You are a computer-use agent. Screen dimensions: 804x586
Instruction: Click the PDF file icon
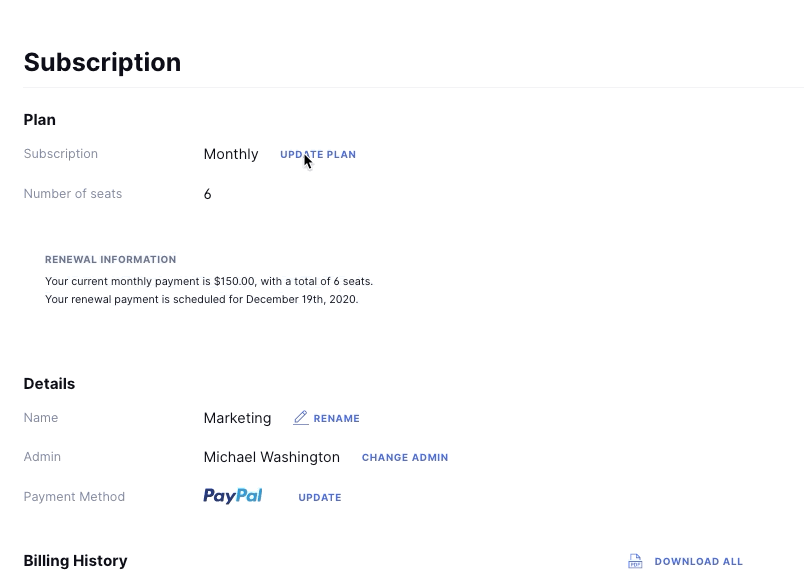tap(635, 561)
